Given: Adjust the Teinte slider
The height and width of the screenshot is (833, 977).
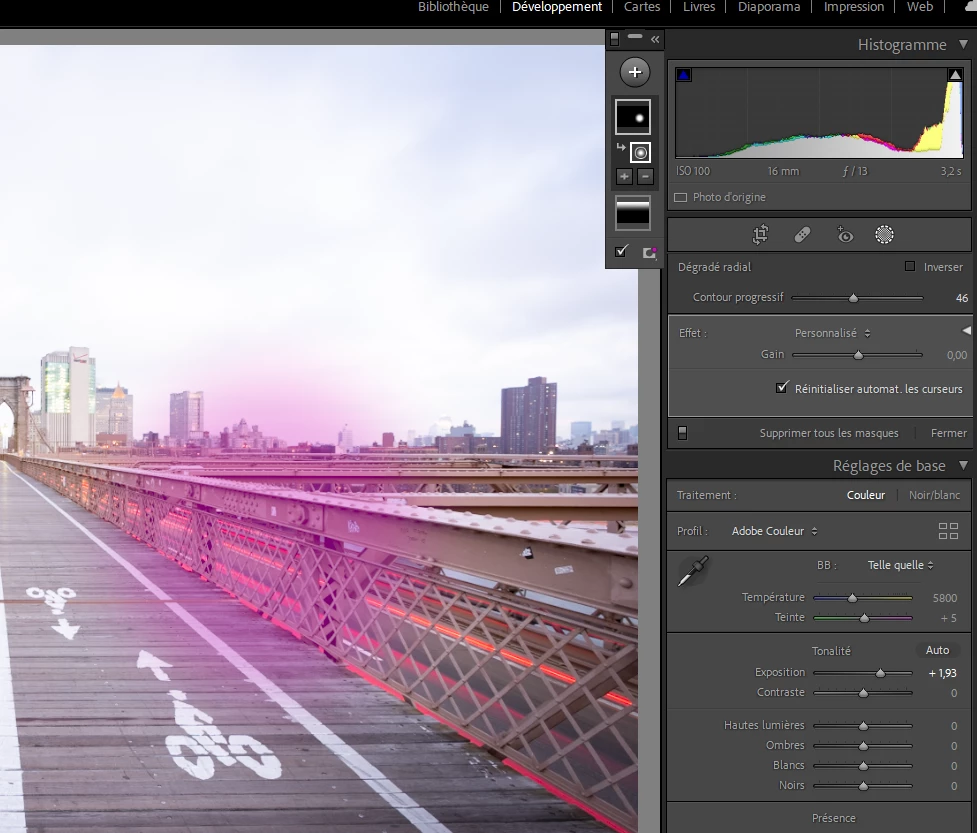Looking at the screenshot, I should (862, 618).
